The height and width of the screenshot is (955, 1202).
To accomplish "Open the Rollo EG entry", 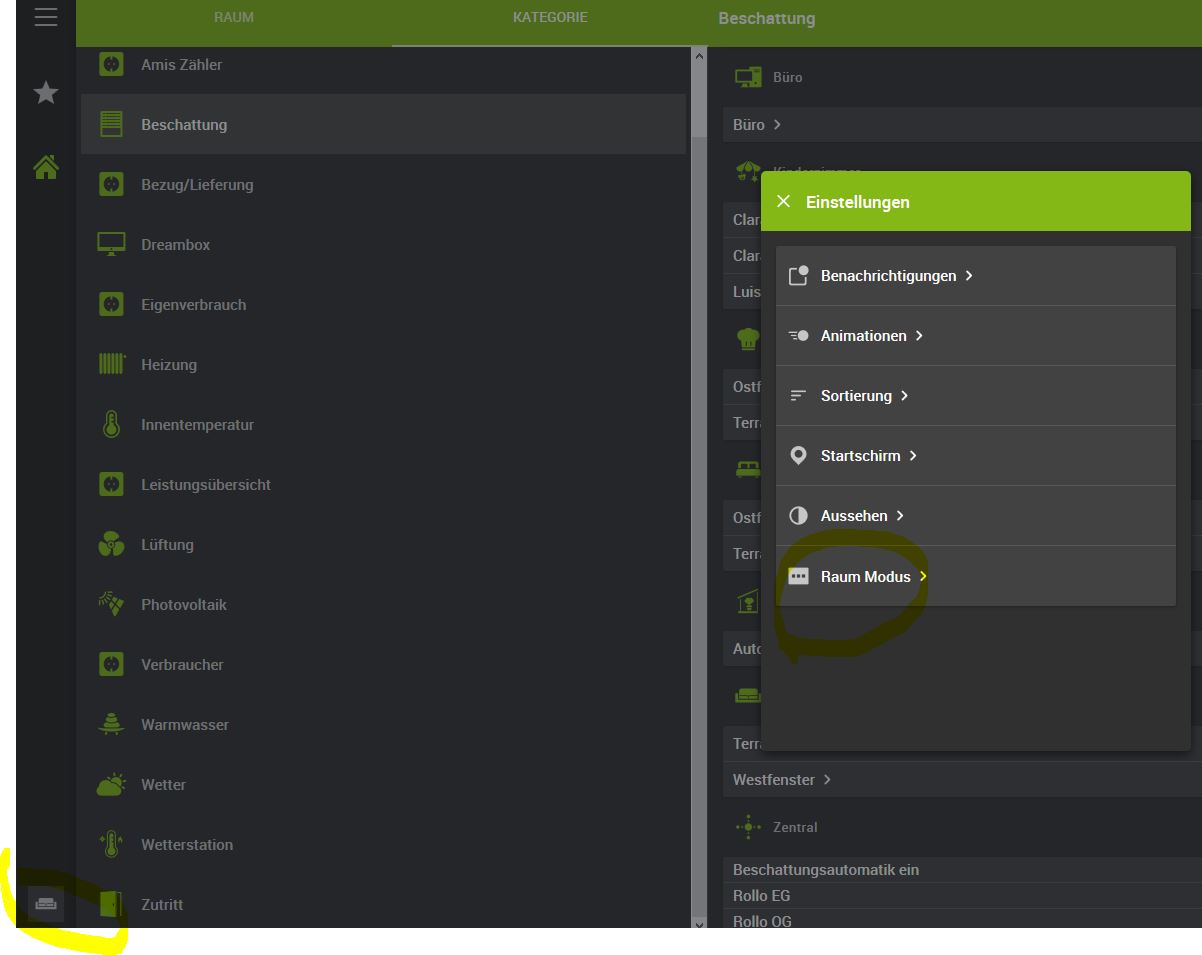I will pos(962,896).
